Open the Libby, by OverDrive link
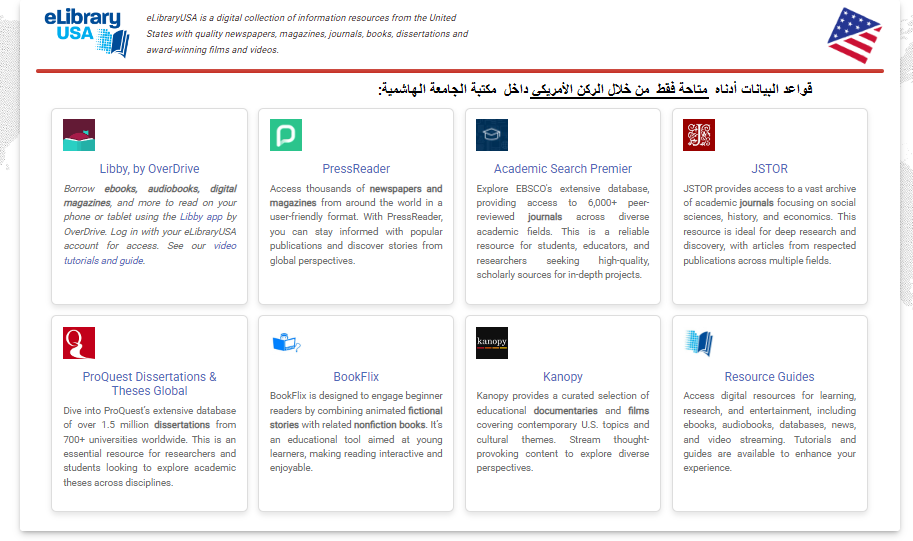This screenshot has height=541, width=913. [x=149, y=169]
